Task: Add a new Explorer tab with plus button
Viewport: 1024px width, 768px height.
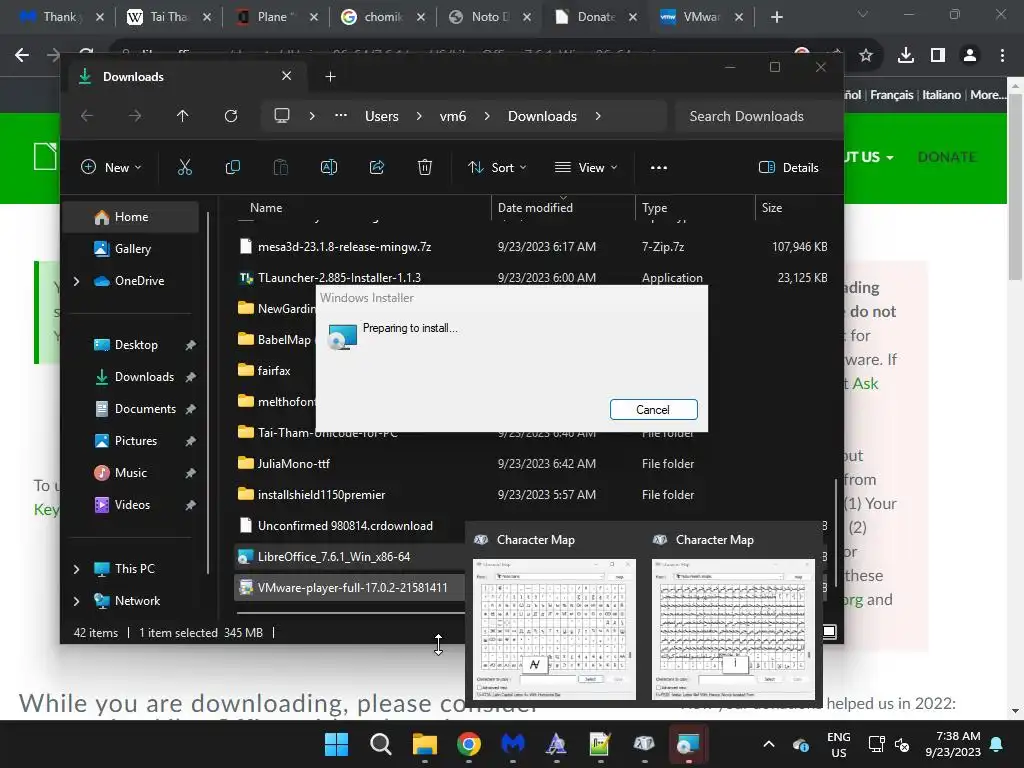Action: pos(330,77)
